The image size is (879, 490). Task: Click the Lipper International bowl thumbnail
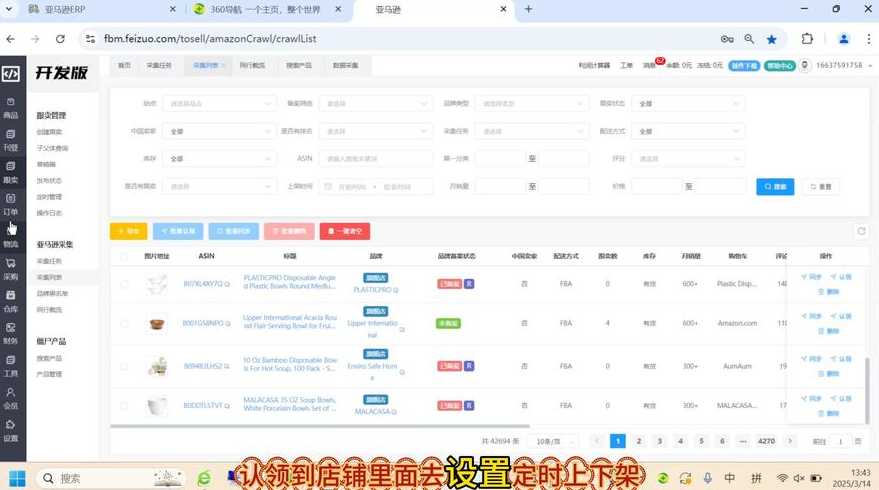point(157,323)
